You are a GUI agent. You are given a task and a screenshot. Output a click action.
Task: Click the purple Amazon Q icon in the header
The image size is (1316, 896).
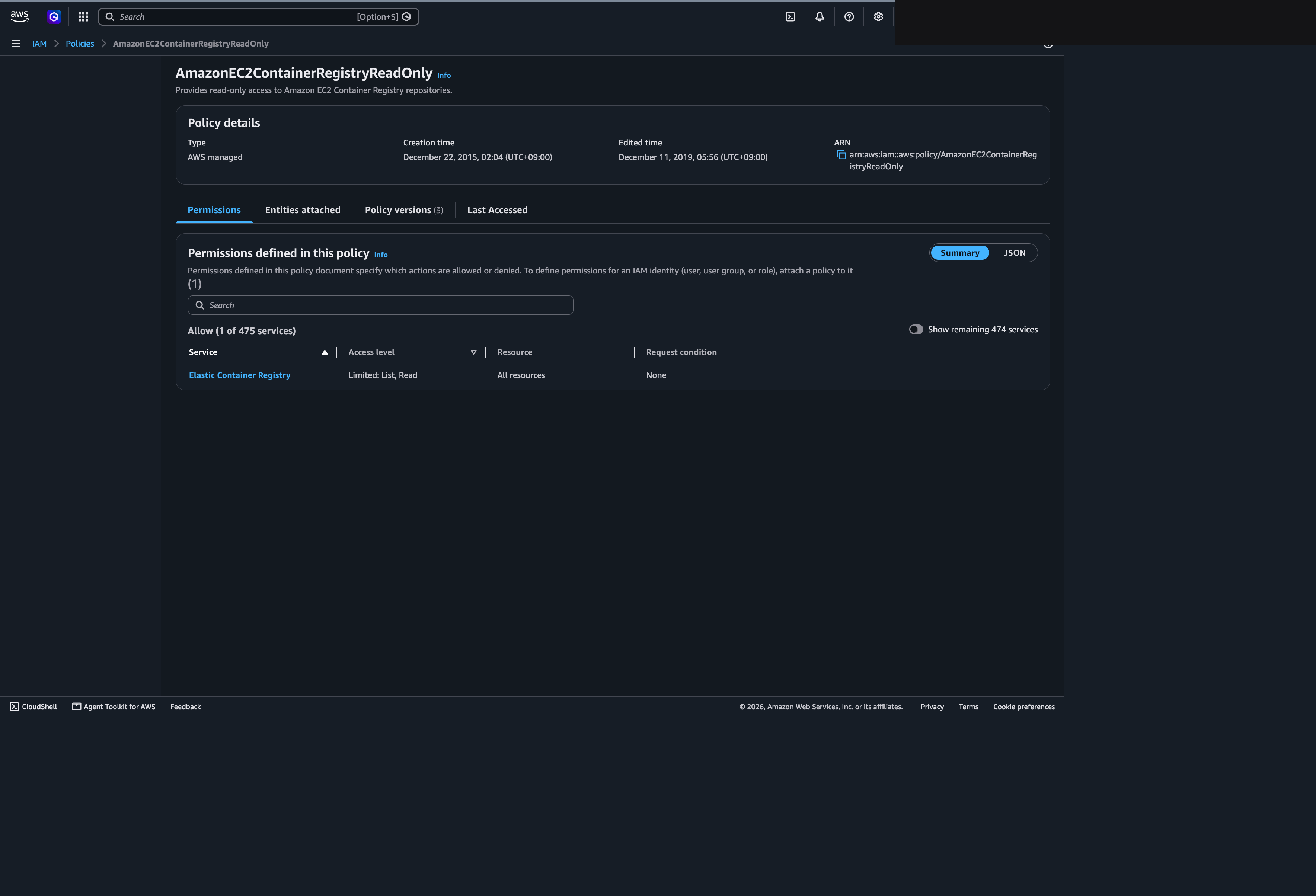click(54, 16)
